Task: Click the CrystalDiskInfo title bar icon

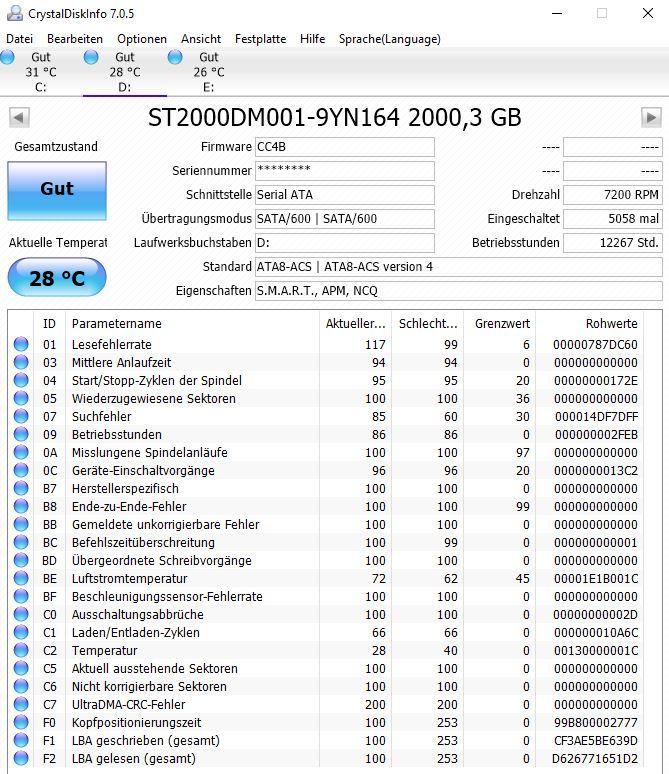Action: [x=15, y=13]
